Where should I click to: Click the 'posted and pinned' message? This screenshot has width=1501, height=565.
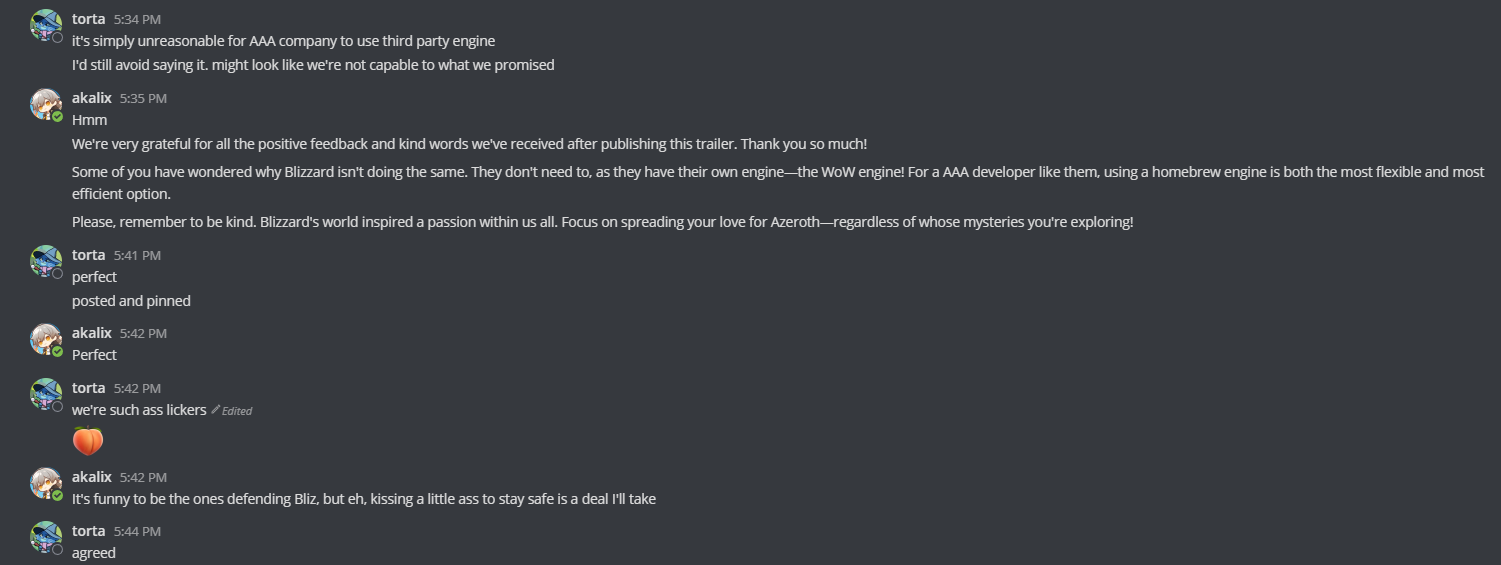131,301
